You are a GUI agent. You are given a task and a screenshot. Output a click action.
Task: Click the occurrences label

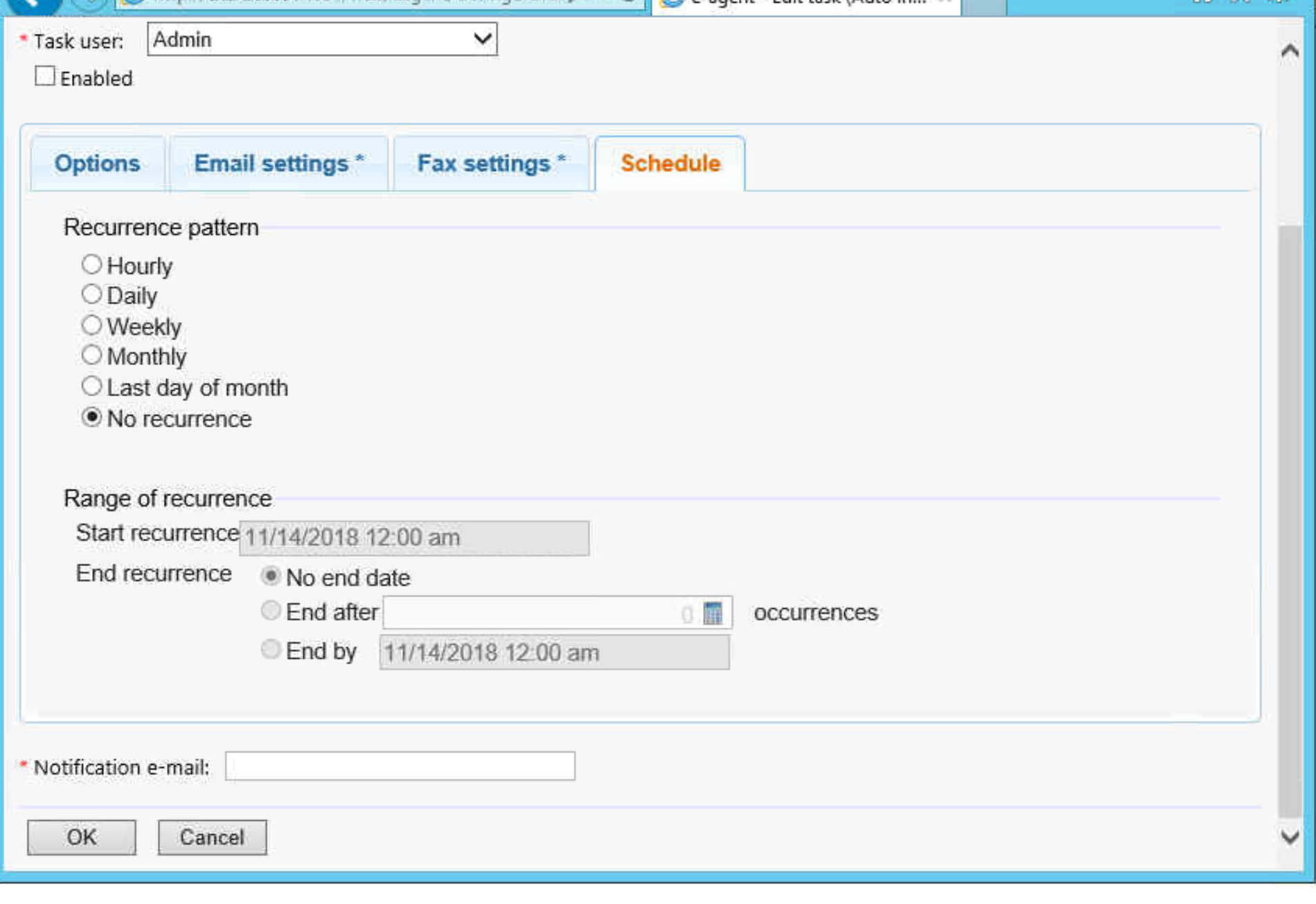point(816,613)
